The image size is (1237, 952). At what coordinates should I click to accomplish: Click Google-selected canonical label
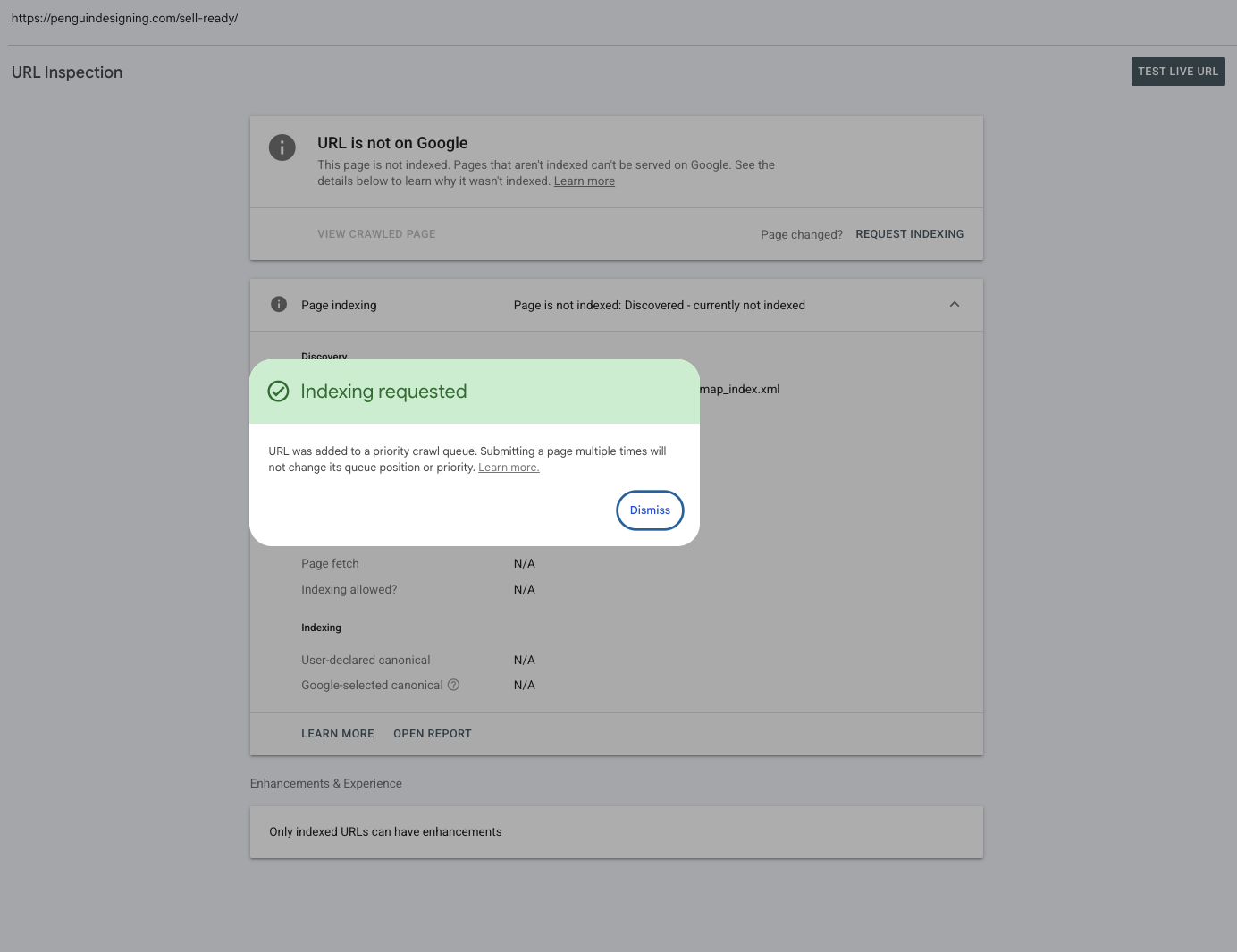(x=372, y=686)
